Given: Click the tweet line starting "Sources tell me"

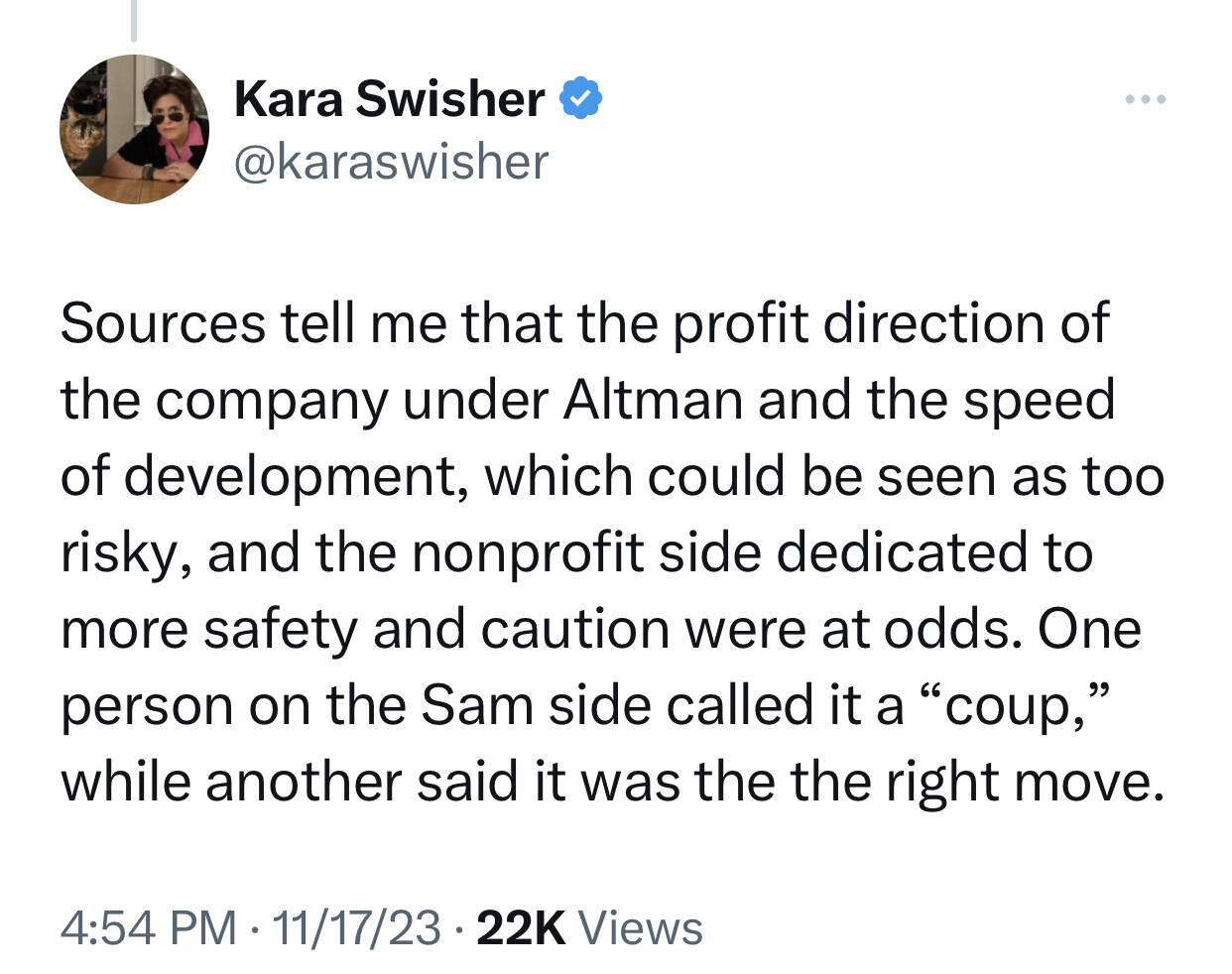Looking at the screenshot, I should (584, 324).
